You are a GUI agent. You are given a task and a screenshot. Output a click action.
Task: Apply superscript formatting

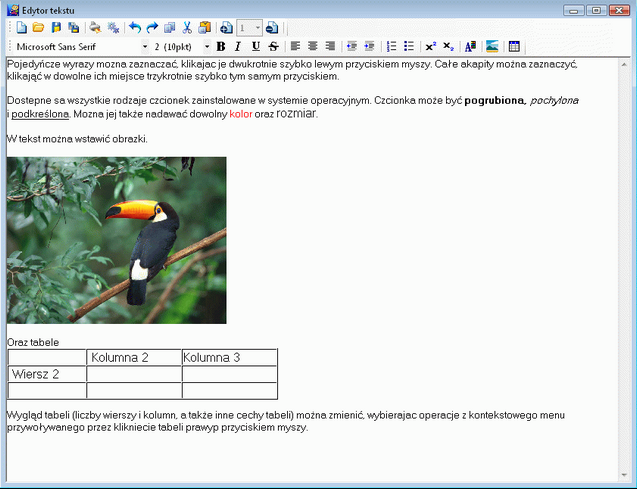click(431, 47)
